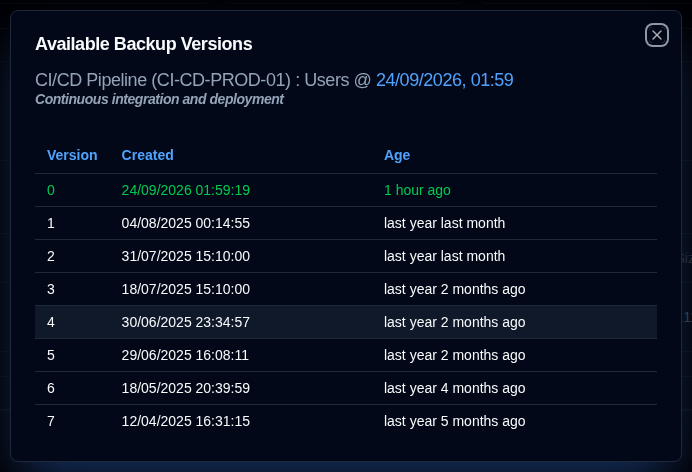Select the 04/08/2025 00:14:55 backup
This screenshot has width=692, height=472.
tap(186, 223)
